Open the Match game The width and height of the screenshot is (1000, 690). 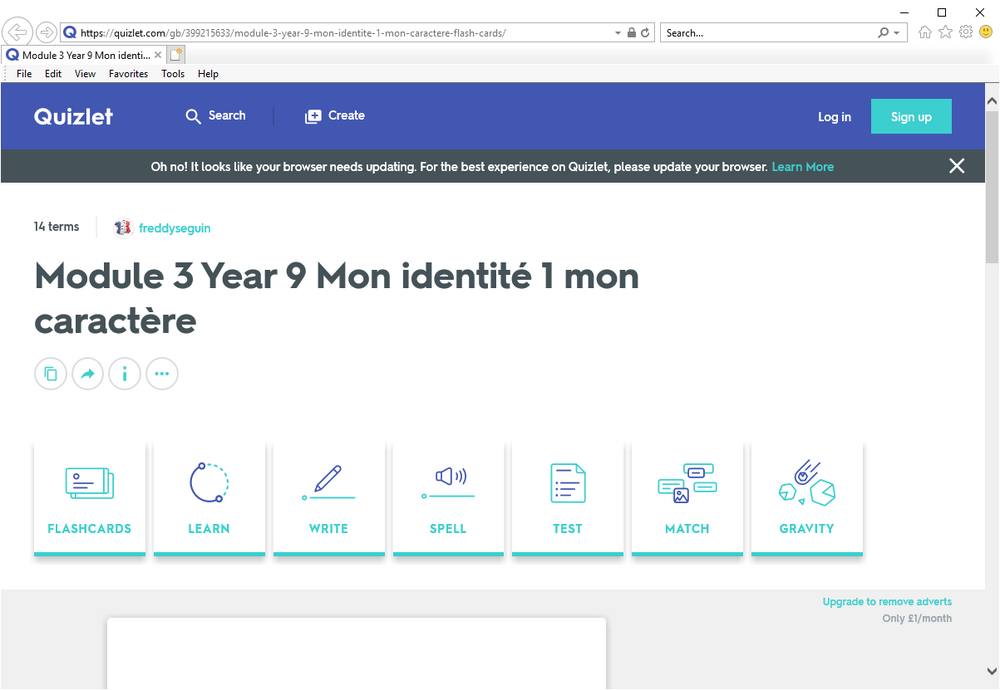pos(688,499)
